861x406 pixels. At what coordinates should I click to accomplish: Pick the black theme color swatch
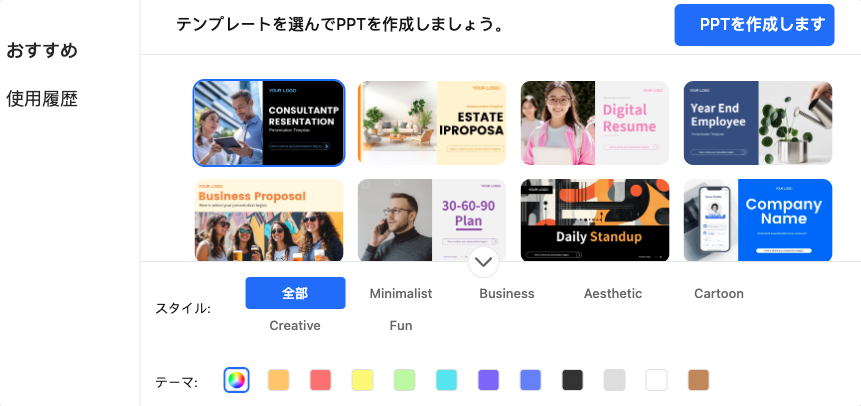573,380
